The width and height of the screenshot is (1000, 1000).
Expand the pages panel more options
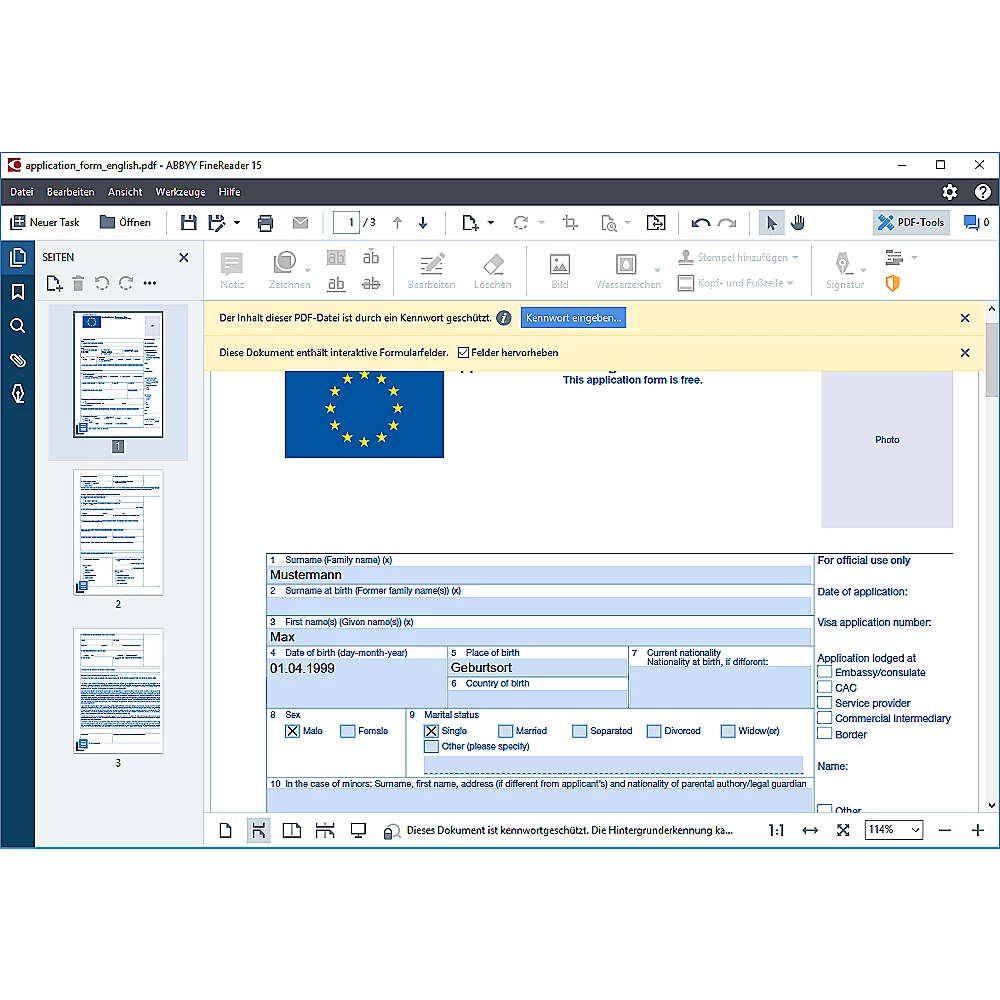(x=150, y=284)
